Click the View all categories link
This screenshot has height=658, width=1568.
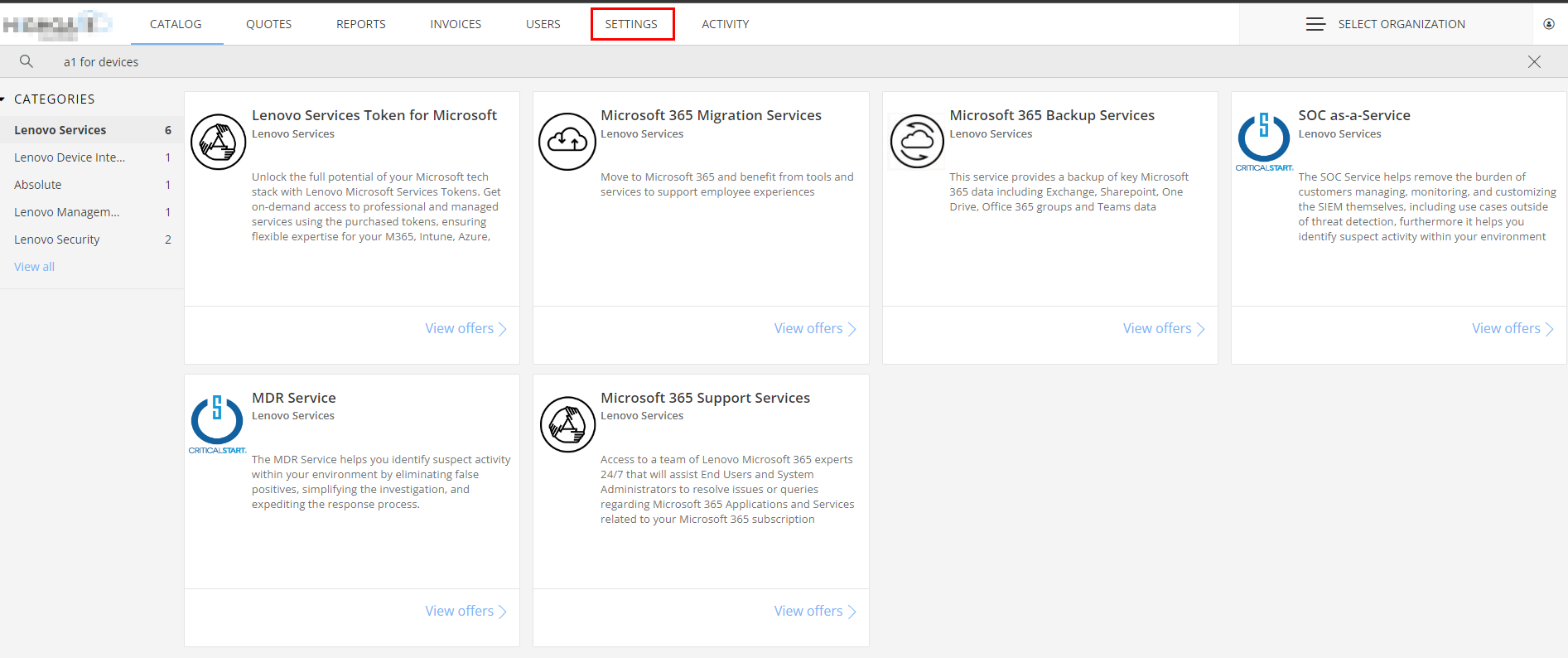coord(34,267)
